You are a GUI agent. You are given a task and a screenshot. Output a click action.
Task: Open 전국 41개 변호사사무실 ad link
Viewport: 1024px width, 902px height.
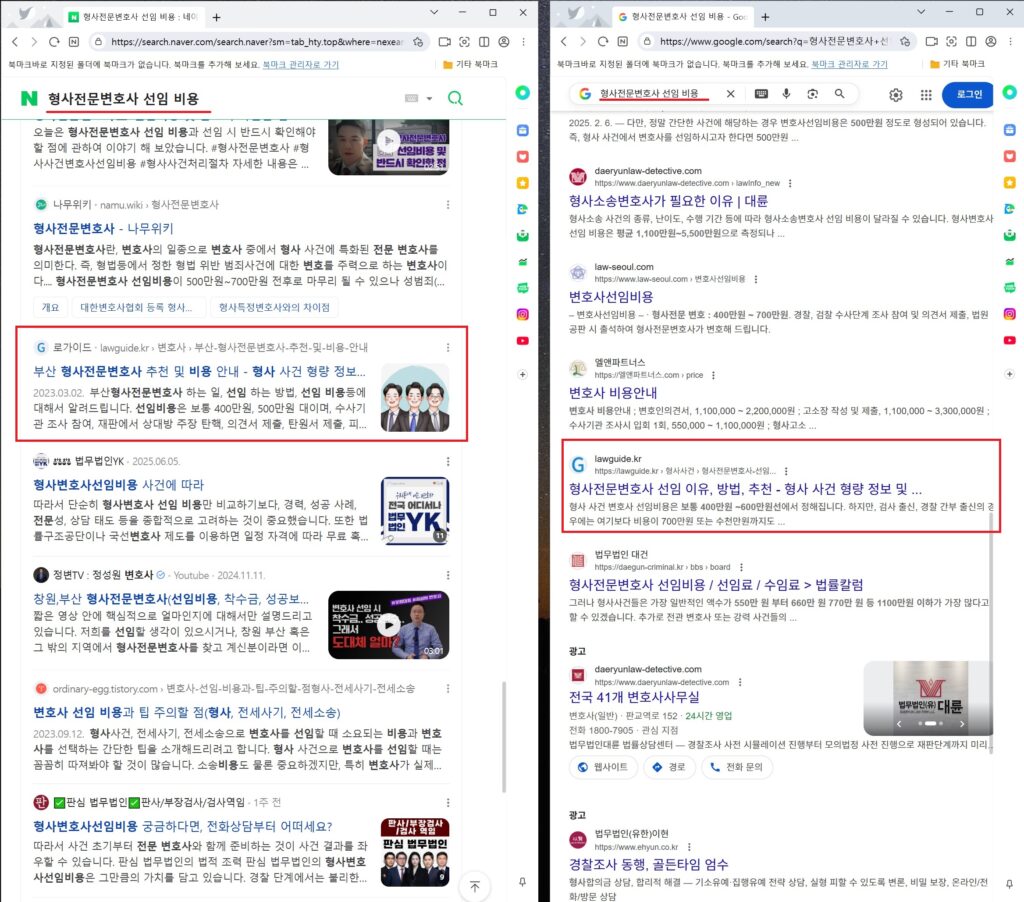634,698
